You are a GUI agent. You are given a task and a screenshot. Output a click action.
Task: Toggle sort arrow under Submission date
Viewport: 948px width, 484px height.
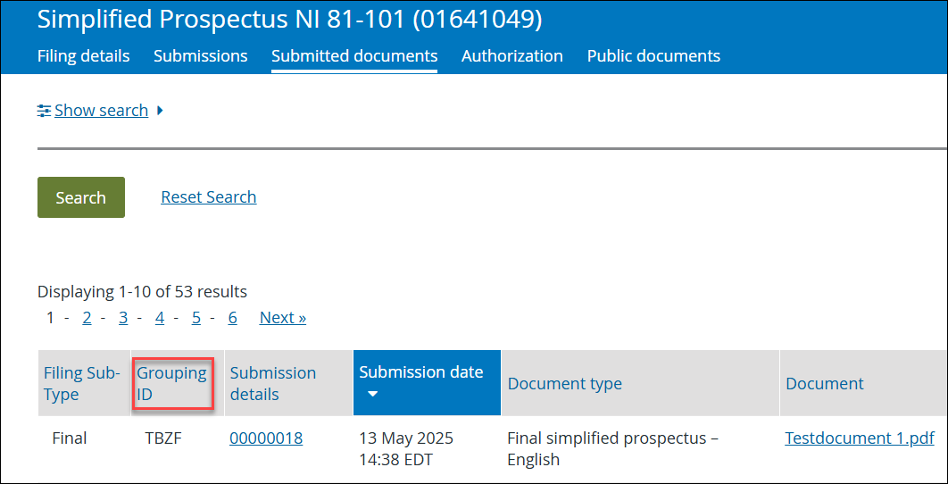tap(373, 394)
